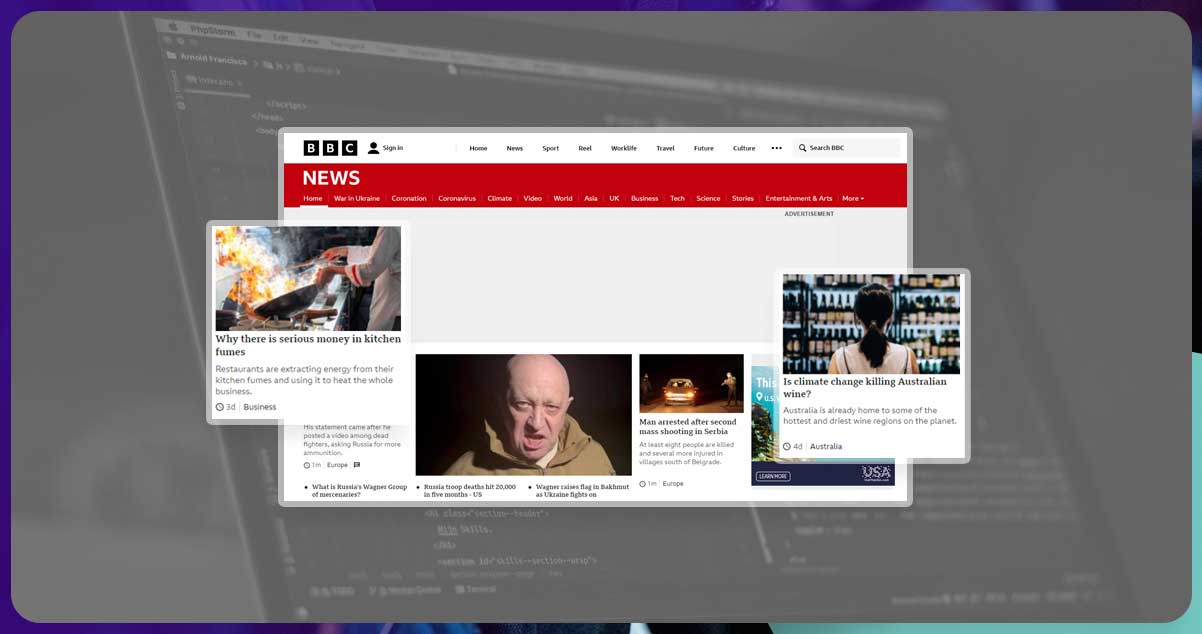Open Sport in top navigation
Image resolution: width=1202 pixels, height=634 pixels.
tap(551, 148)
